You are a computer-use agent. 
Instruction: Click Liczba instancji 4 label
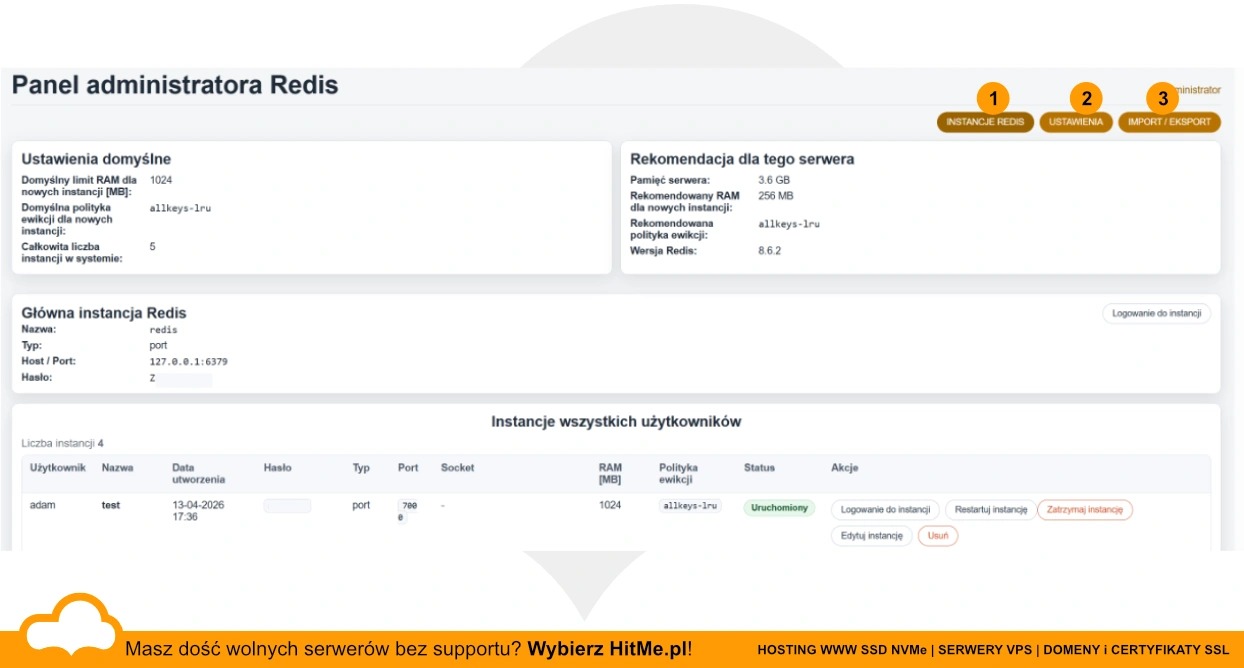(x=63, y=442)
